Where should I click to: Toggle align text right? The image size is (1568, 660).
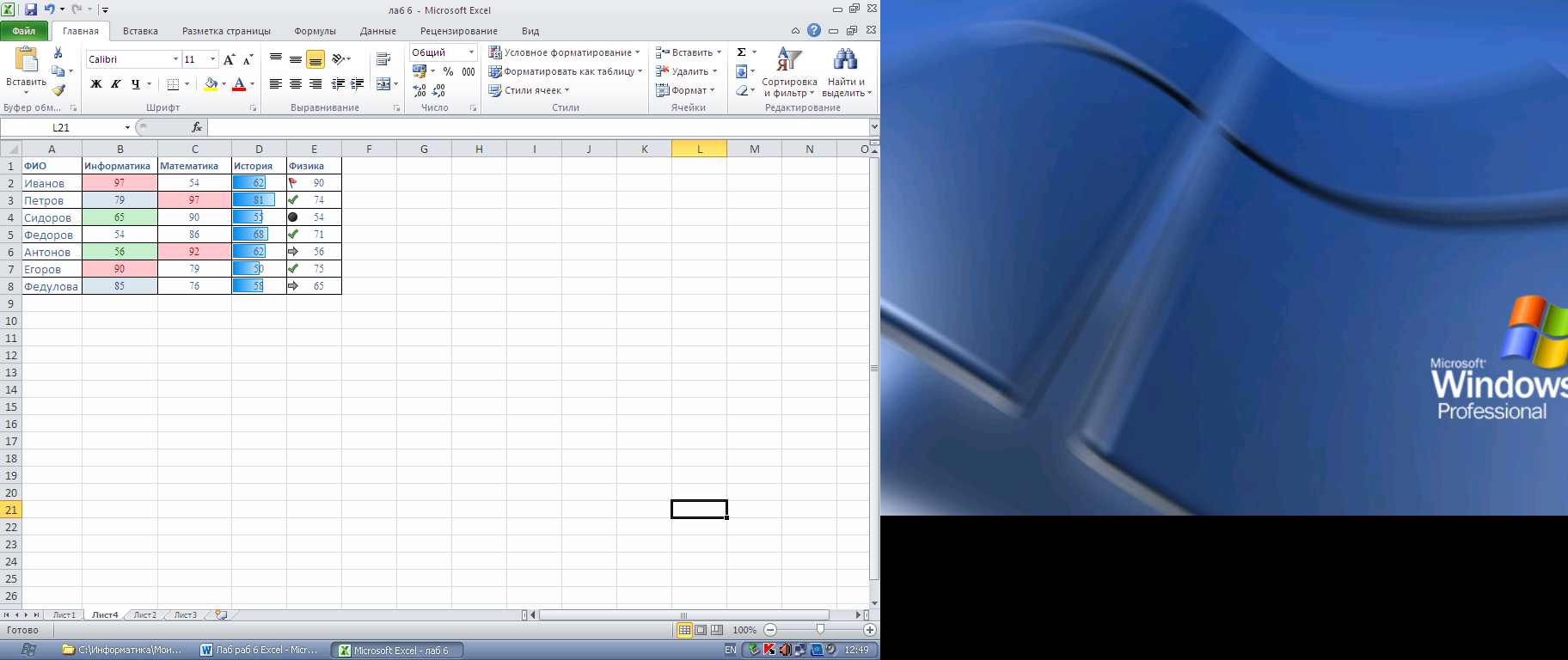tap(315, 84)
